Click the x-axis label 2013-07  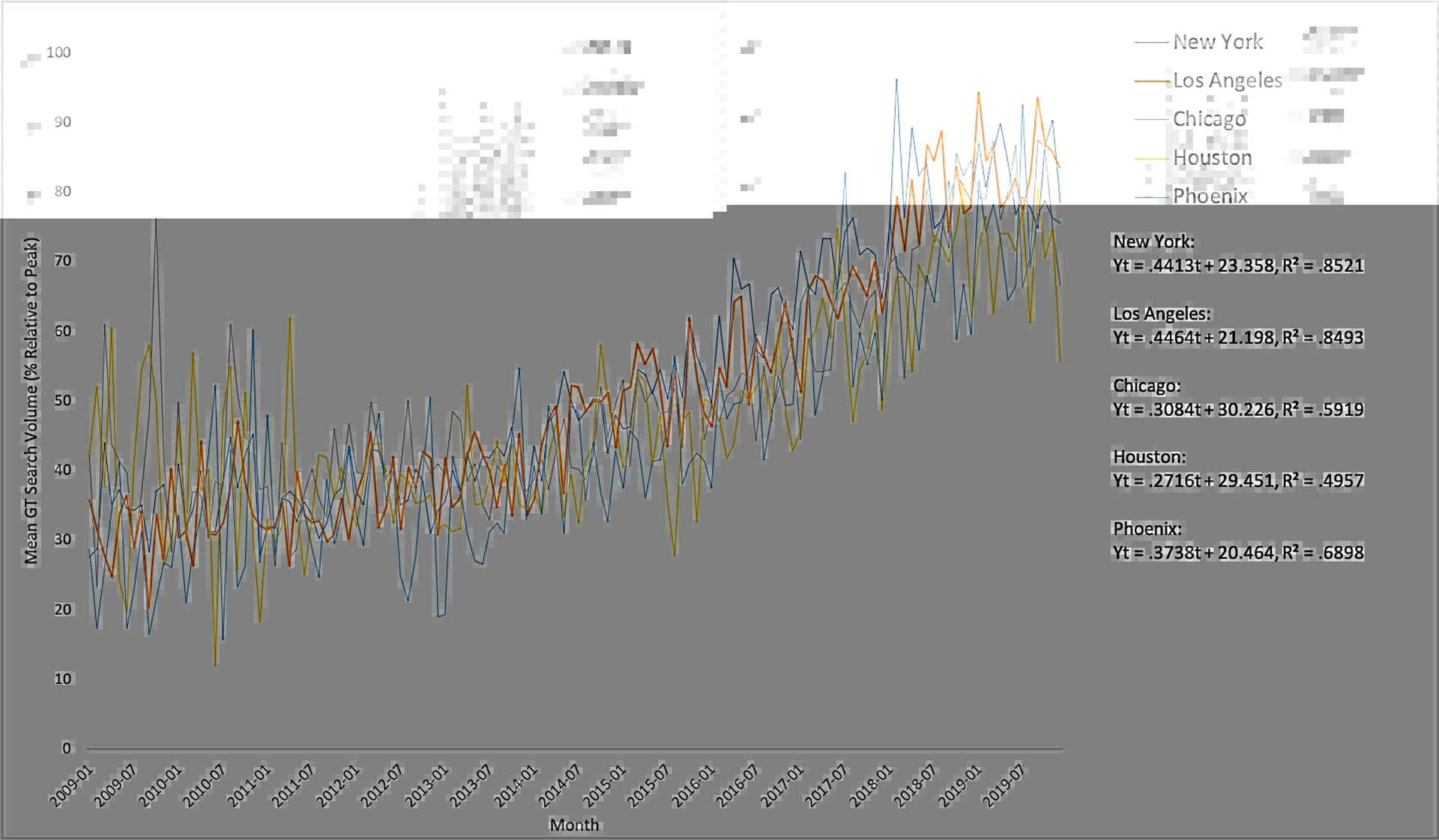pyautogui.click(x=471, y=785)
